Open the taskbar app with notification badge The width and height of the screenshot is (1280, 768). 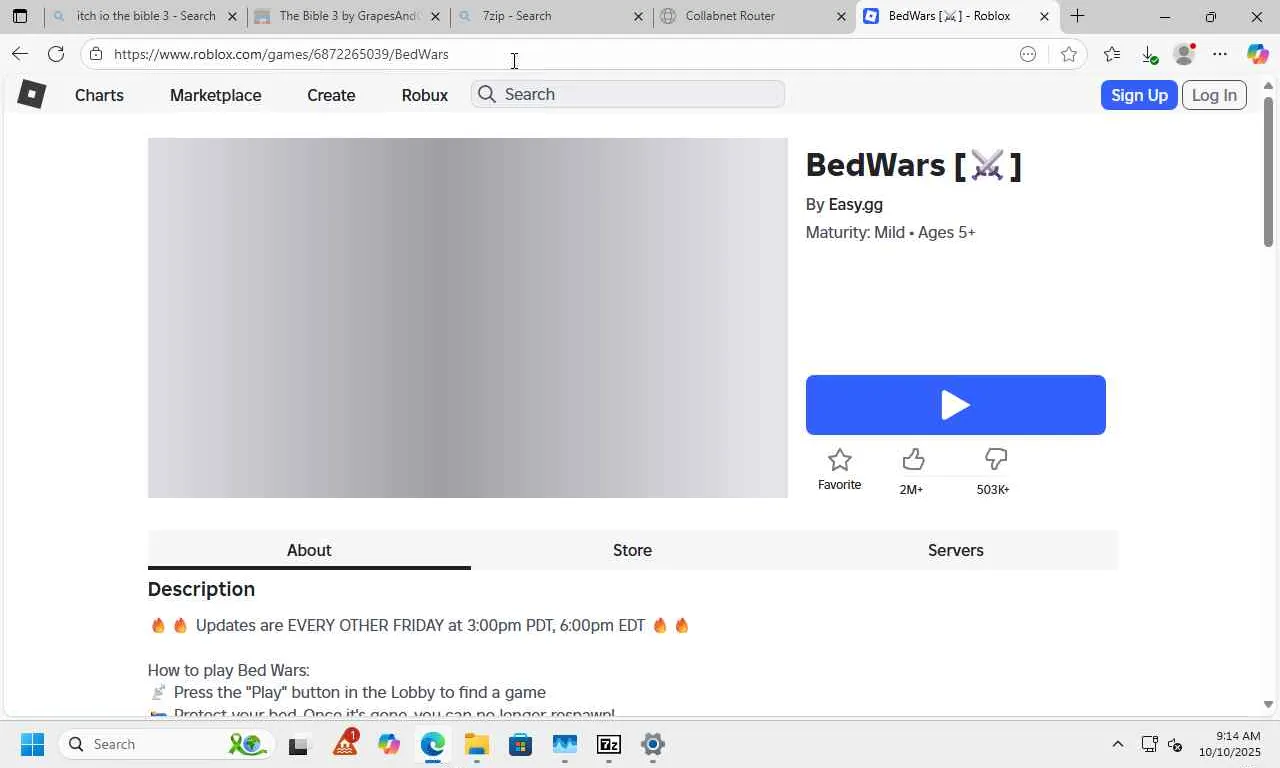345,744
